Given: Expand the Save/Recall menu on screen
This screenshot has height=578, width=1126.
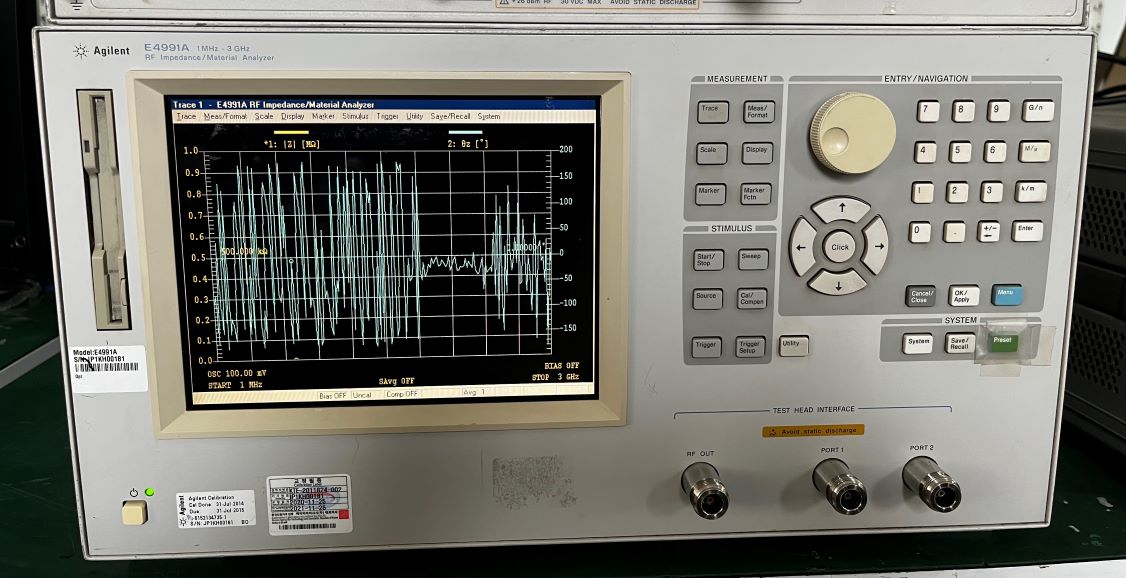Looking at the screenshot, I should tap(450, 116).
